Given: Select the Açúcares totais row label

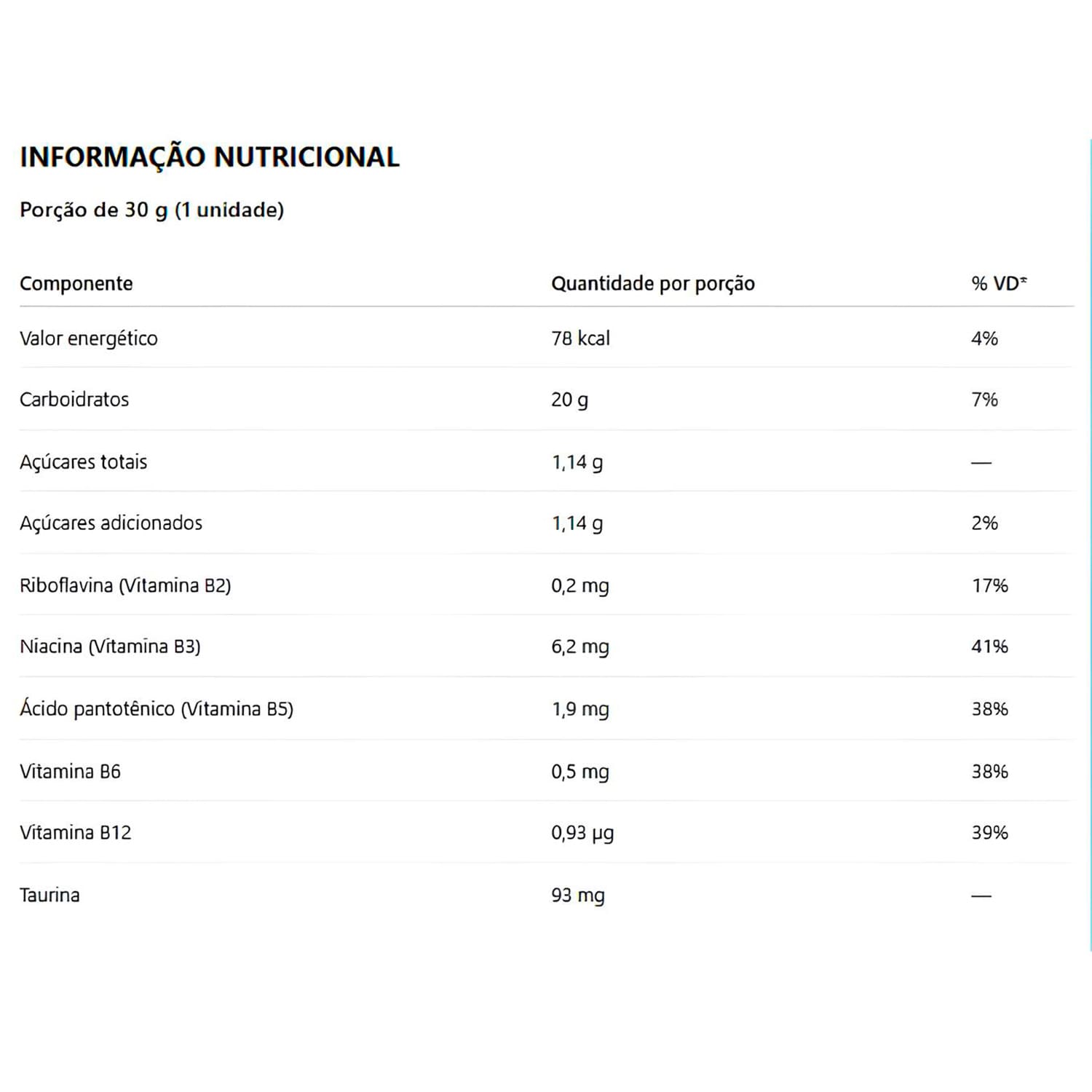Looking at the screenshot, I should [x=84, y=462].
